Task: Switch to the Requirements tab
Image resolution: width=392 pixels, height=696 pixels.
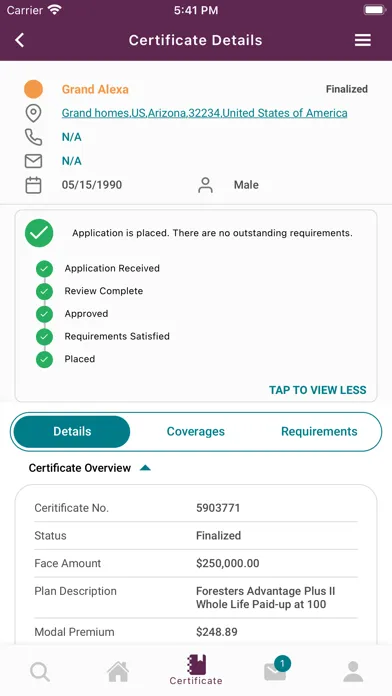Action: click(319, 431)
